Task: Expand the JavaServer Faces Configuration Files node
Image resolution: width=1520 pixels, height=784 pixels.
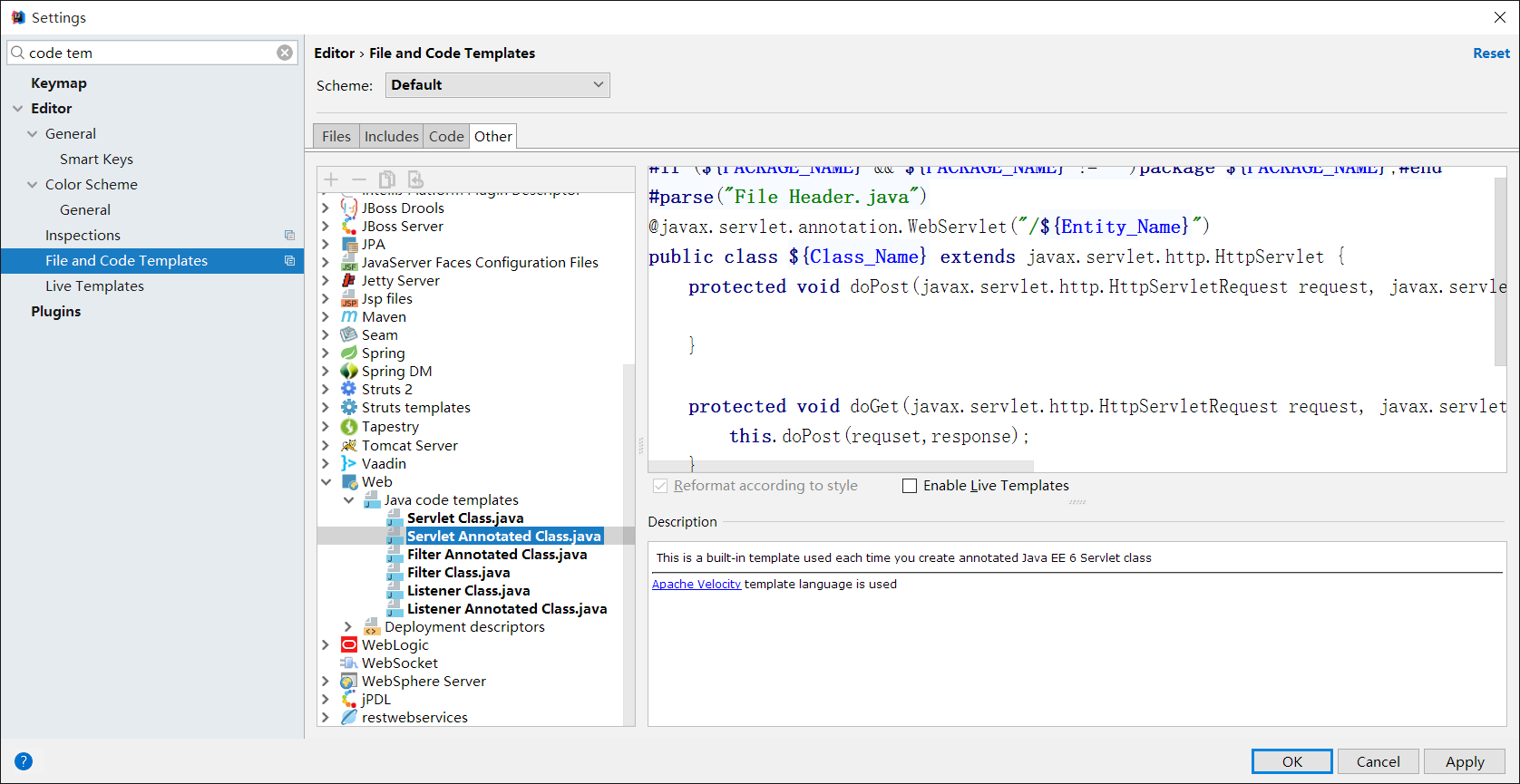Action: point(326,262)
